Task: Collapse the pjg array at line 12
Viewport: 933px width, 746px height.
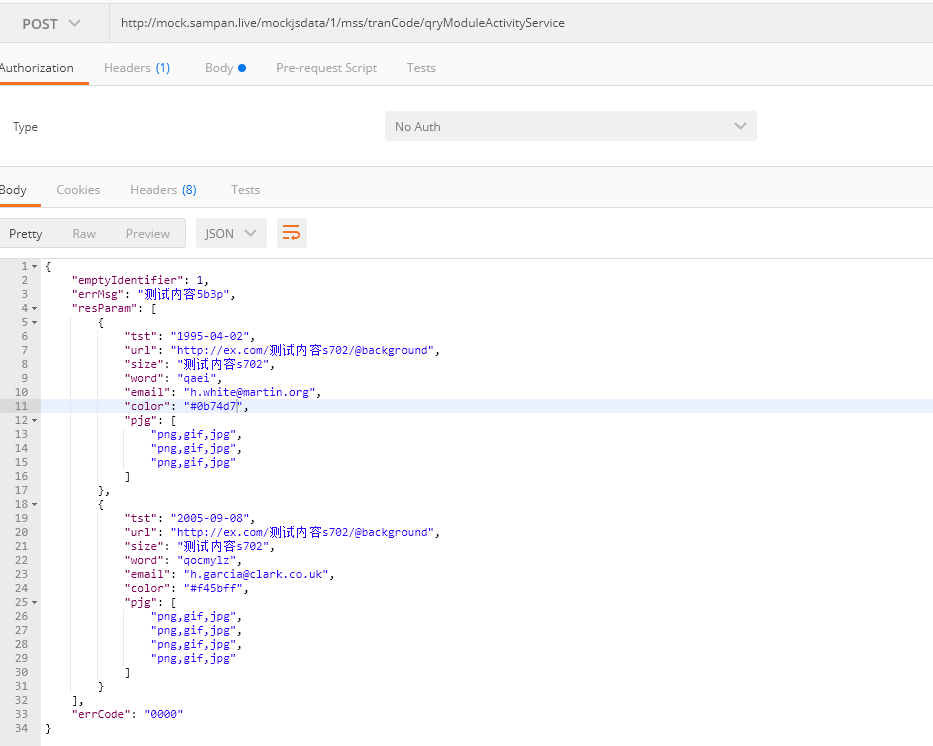Action: [35, 421]
